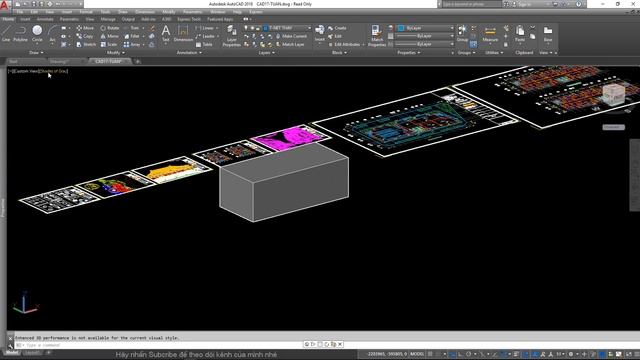This screenshot has width=640, height=360.
Task: Open the ByLayer color dropdown
Action: click(x=425, y=28)
